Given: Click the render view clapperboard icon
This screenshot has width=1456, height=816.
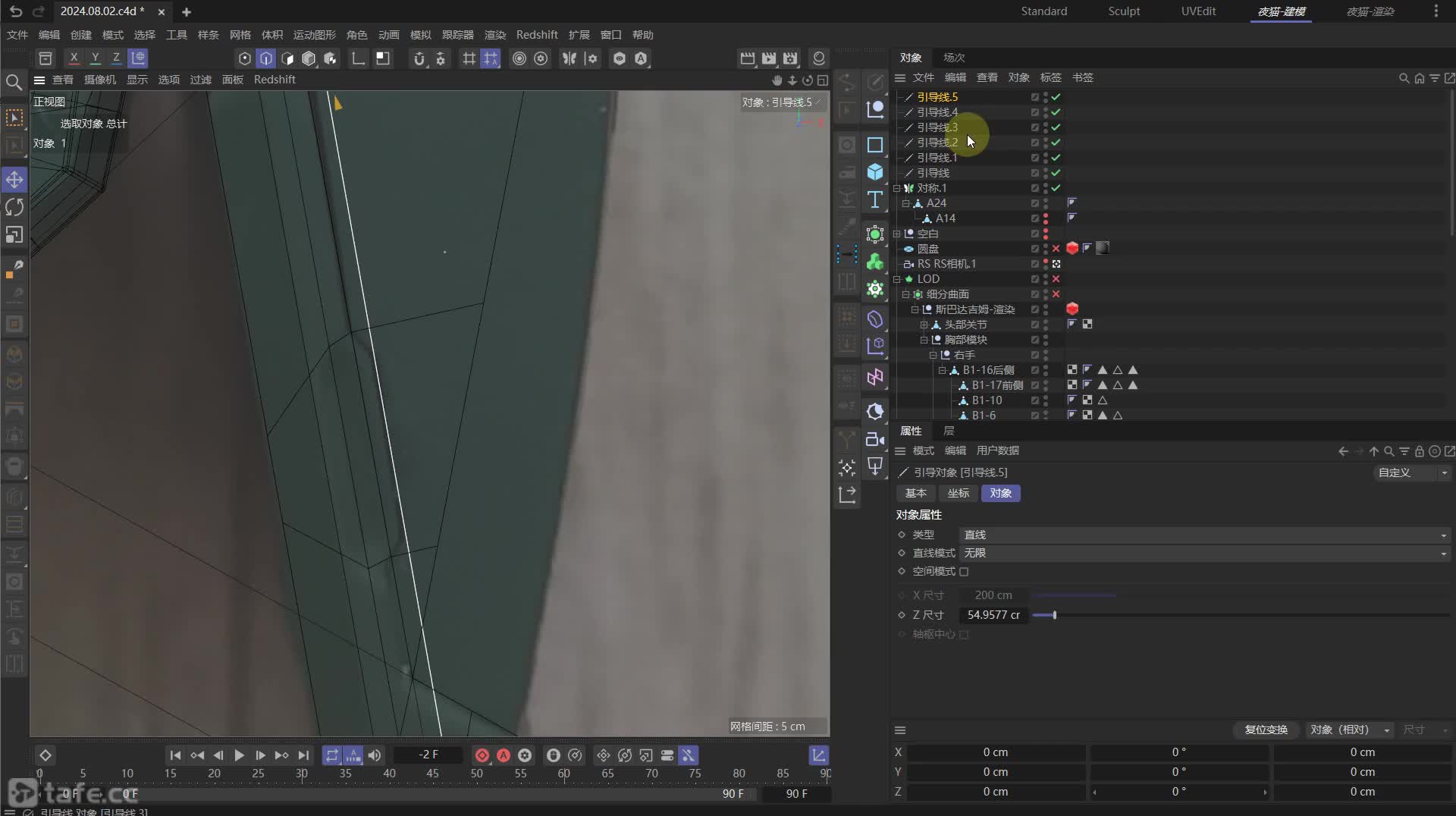Looking at the screenshot, I should (x=748, y=58).
